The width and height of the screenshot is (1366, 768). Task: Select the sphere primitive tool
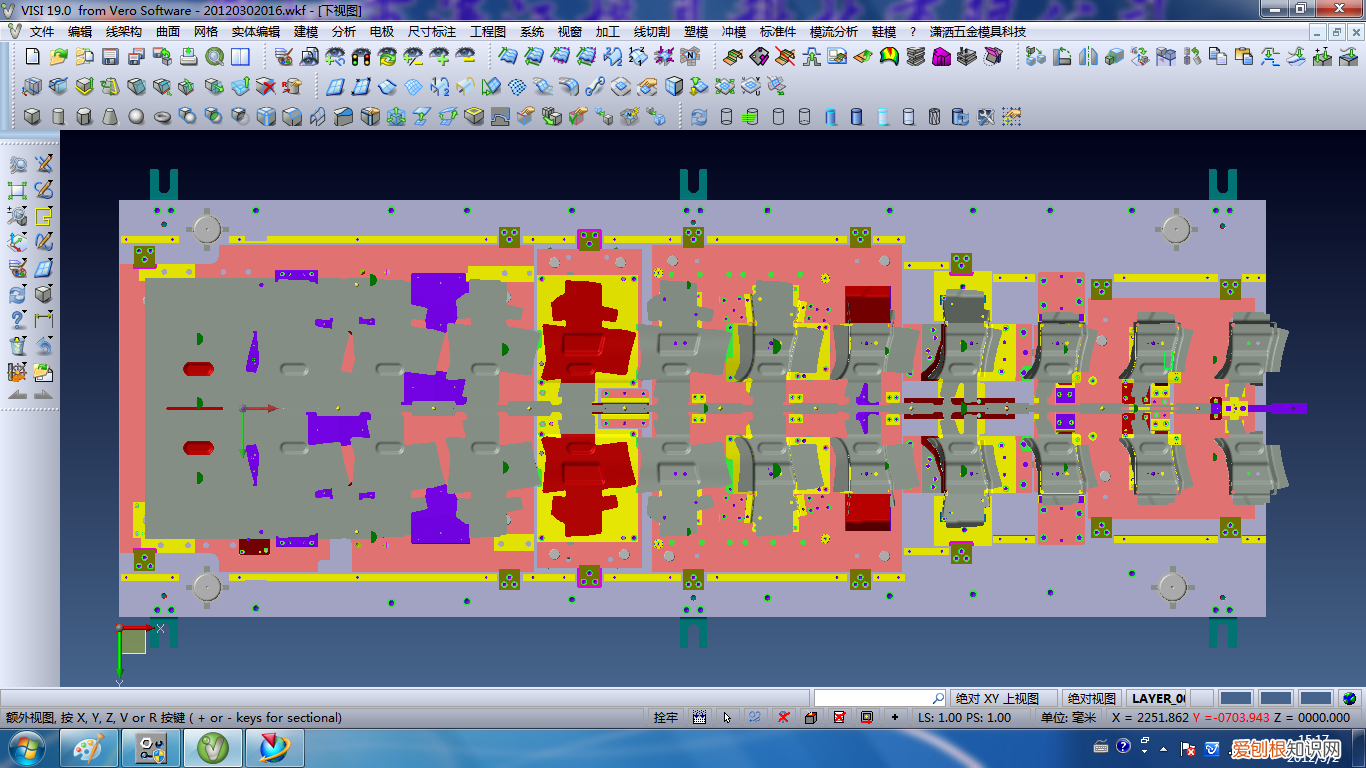tap(136, 117)
